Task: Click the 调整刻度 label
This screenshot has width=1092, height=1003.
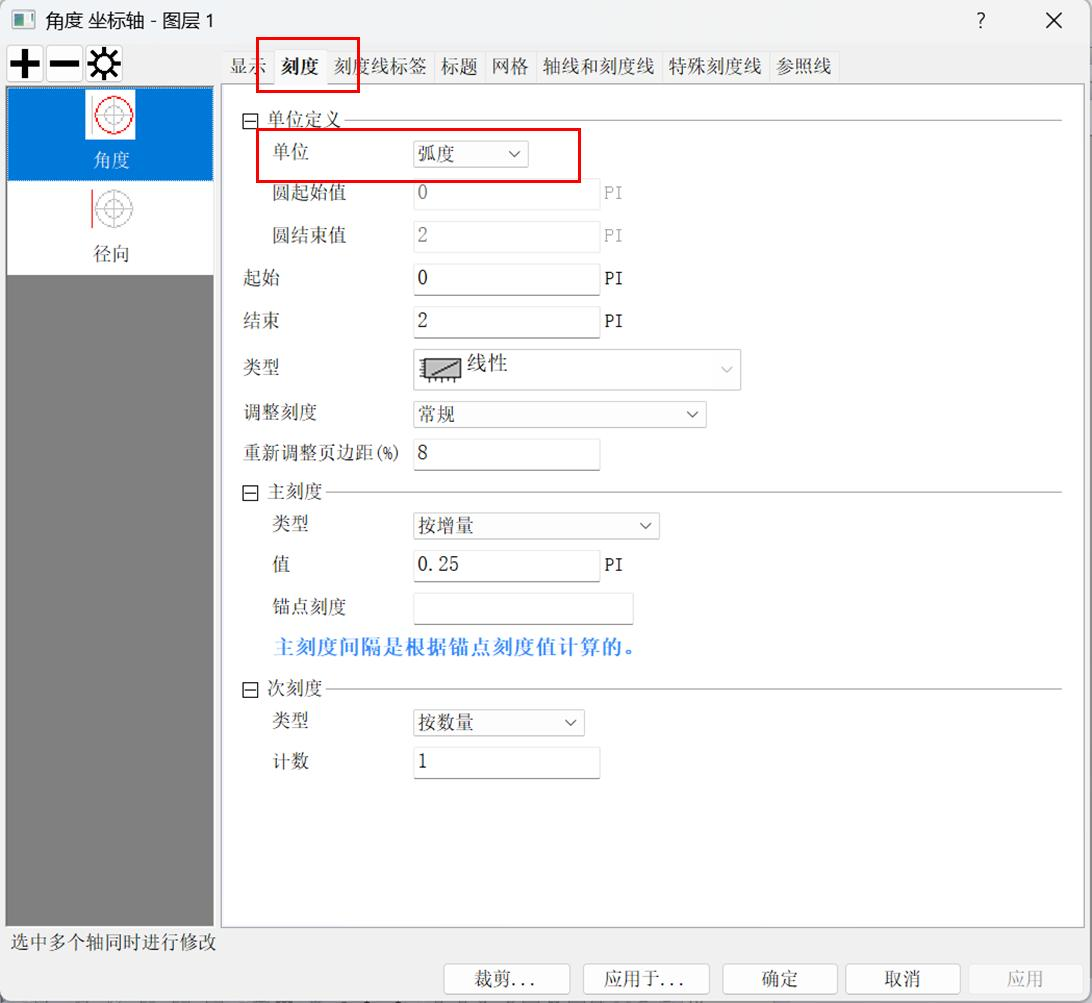Action: pyautogui.click(x=280, y=412)
